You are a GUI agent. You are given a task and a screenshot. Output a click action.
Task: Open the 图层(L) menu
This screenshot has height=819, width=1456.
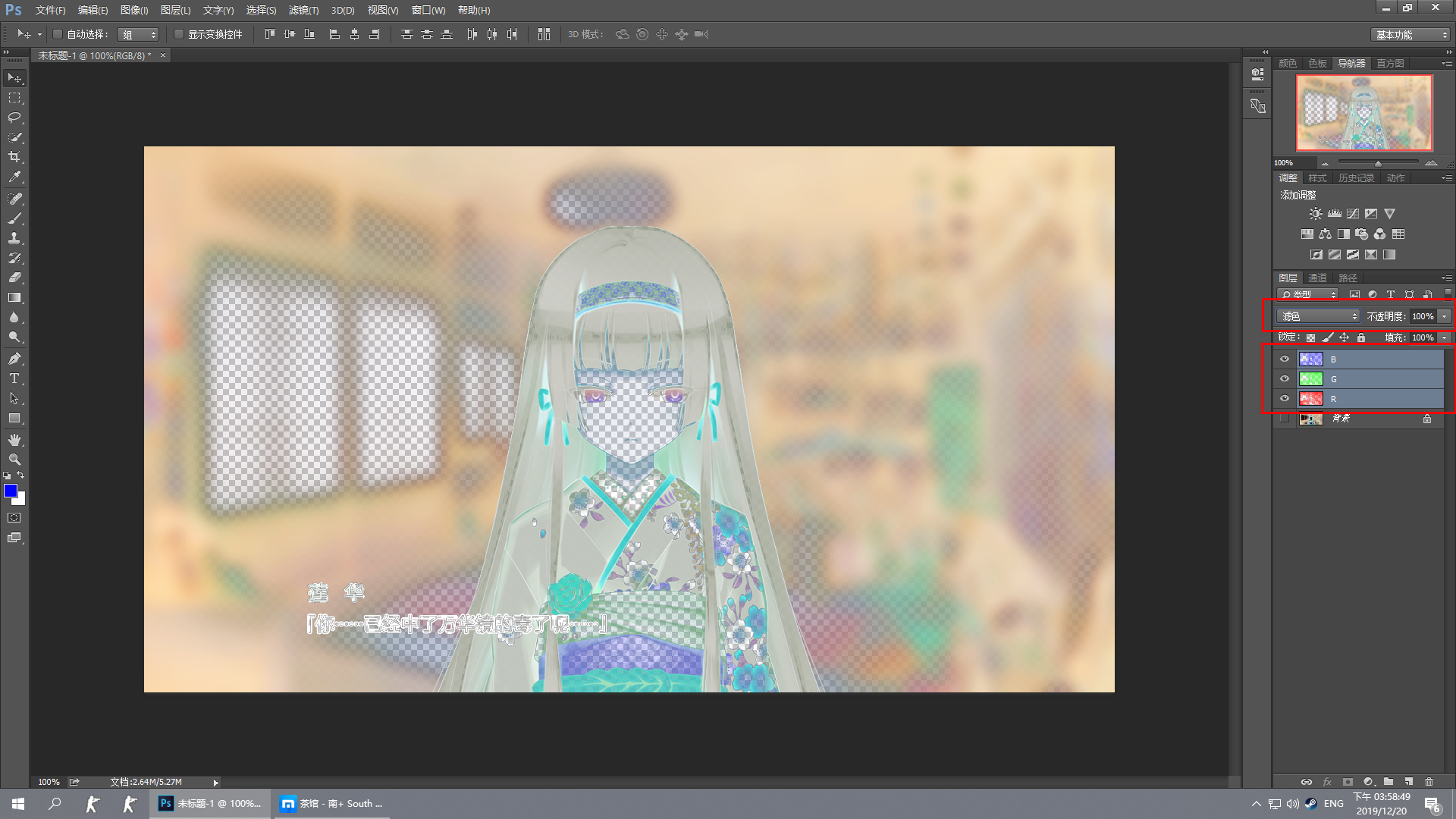click(x=175, y=10)
